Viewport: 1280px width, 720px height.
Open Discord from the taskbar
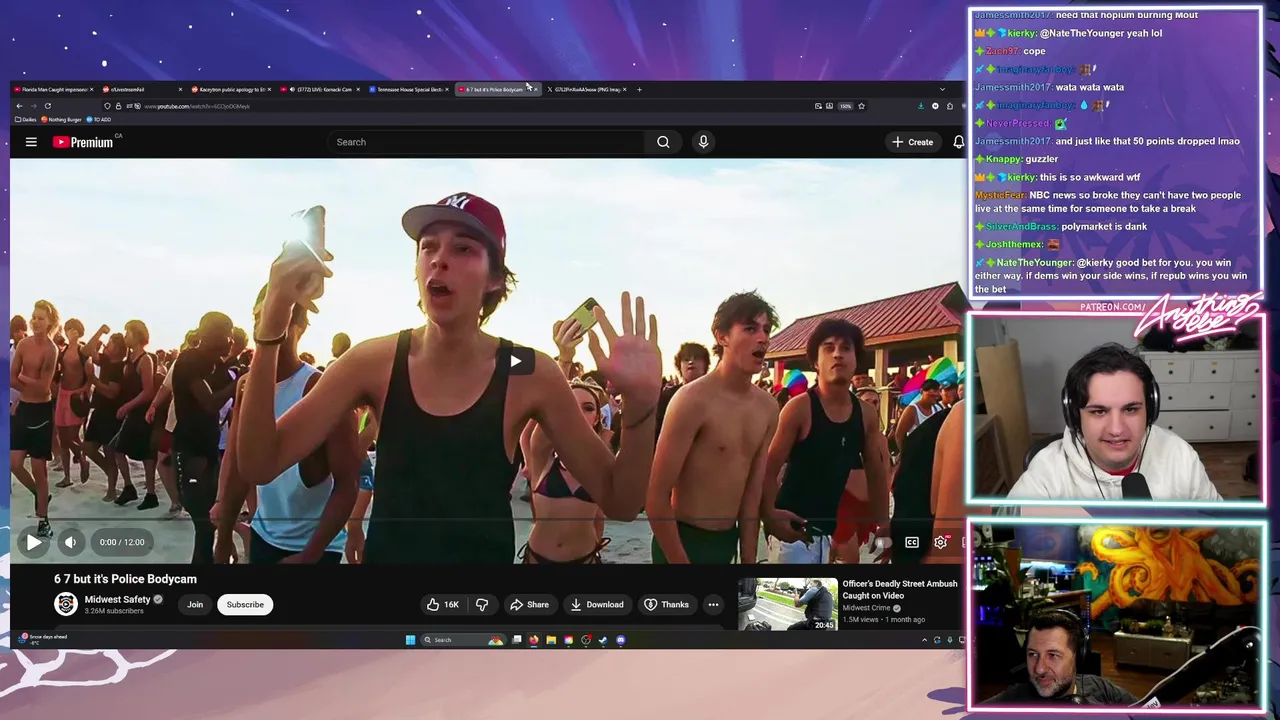[621, 640]
